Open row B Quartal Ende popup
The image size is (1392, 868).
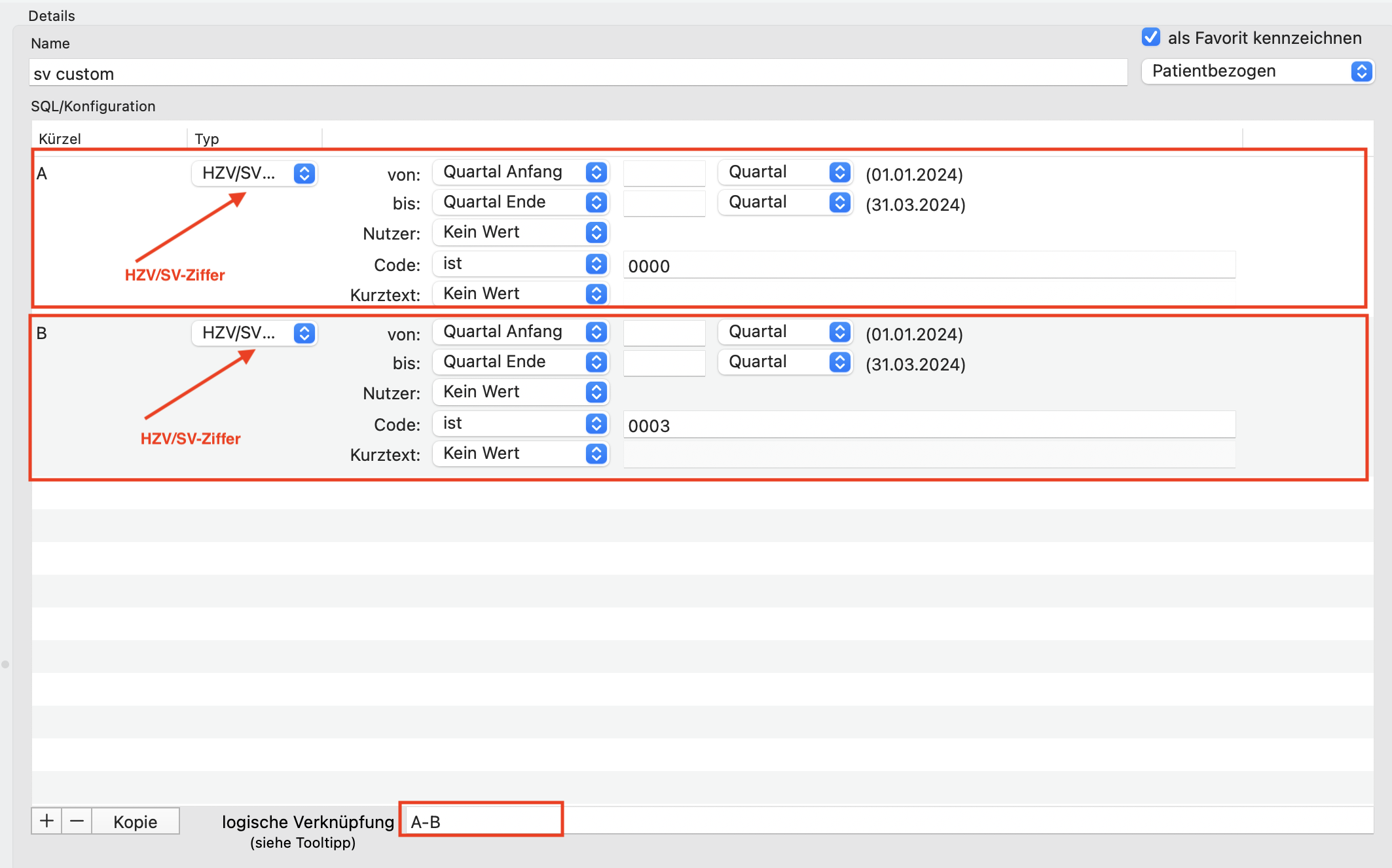(521, 361)
